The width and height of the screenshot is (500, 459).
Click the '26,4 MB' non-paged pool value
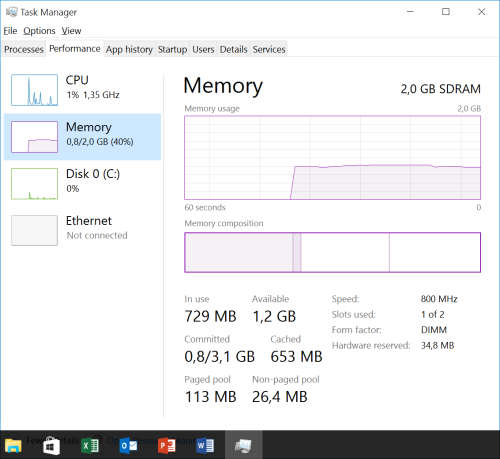280,397
